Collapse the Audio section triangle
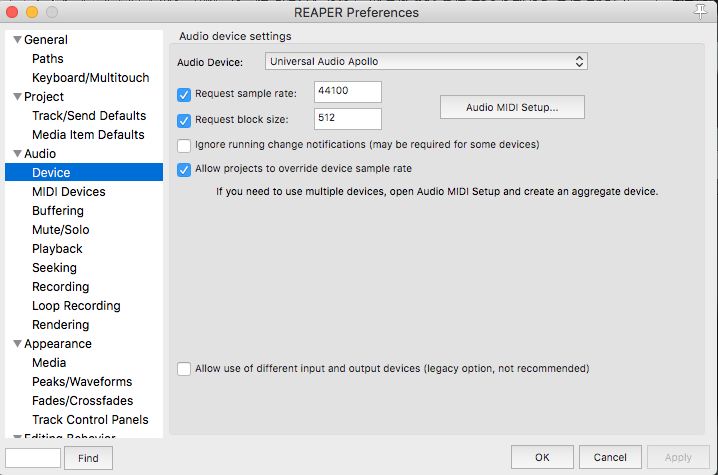This screenshot has width=718, height=475. click(x=16, y=154)
